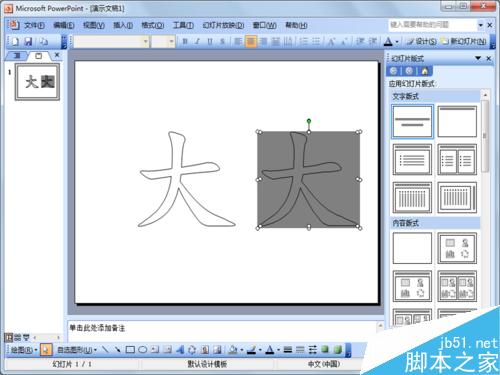Enable Align Left for text
This screenshot has height=375, width=500.
pyautogui.click(x=238, y=42)
